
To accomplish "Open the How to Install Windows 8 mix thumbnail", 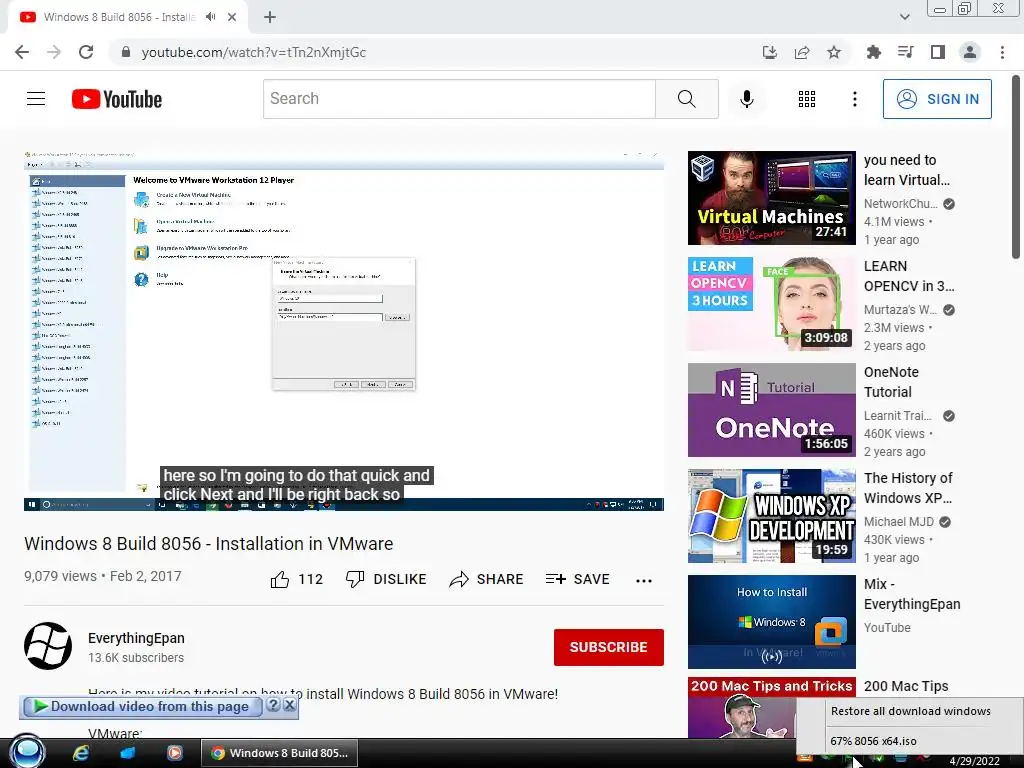I will click(771, 622).
